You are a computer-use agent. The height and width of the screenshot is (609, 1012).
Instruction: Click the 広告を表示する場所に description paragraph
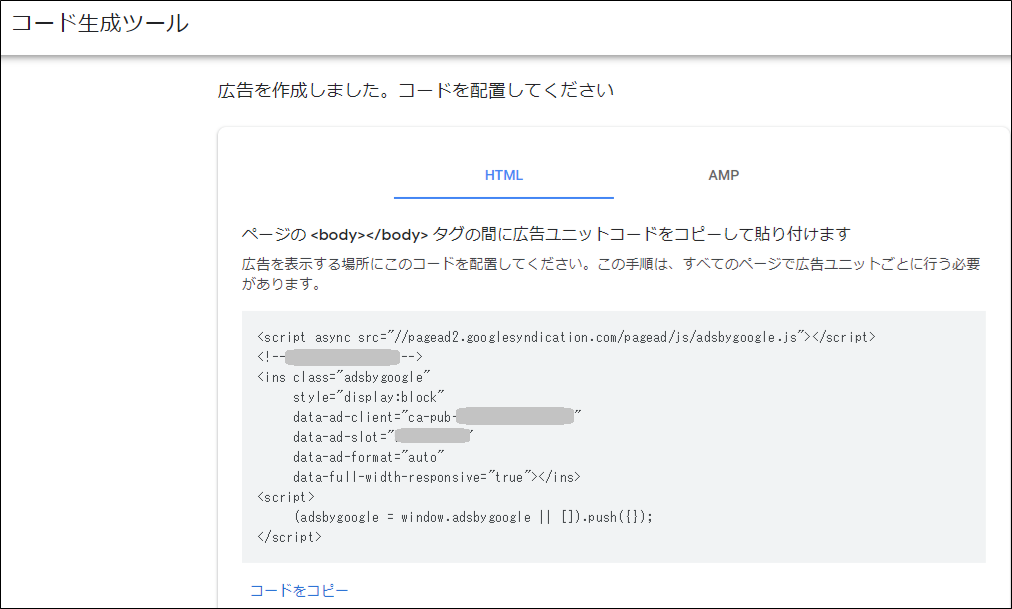[x=611, y=274]
